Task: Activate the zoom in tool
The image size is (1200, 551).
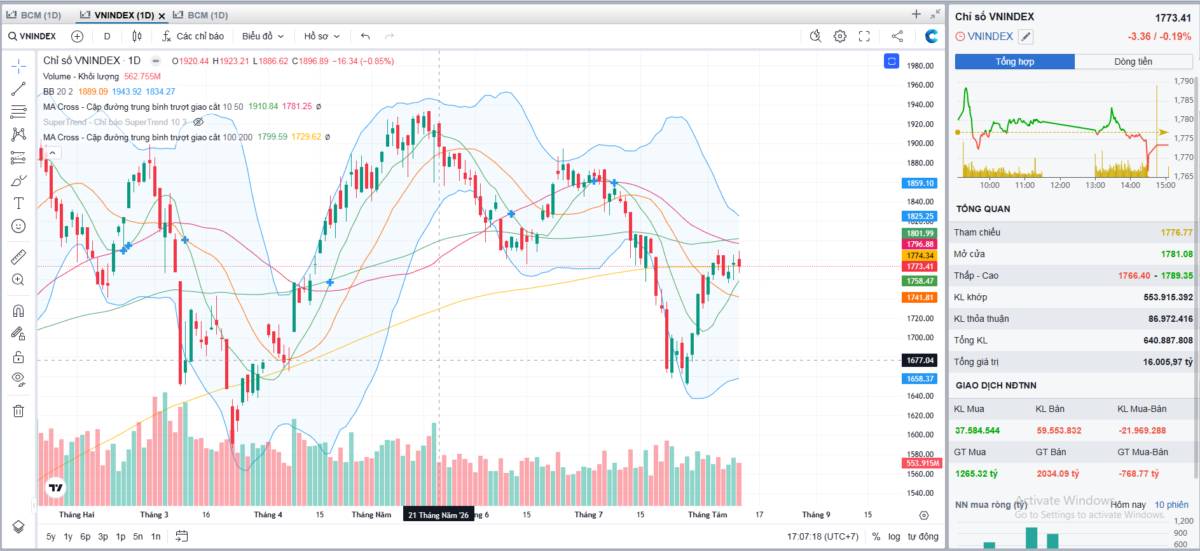Action: pos(18,280)
